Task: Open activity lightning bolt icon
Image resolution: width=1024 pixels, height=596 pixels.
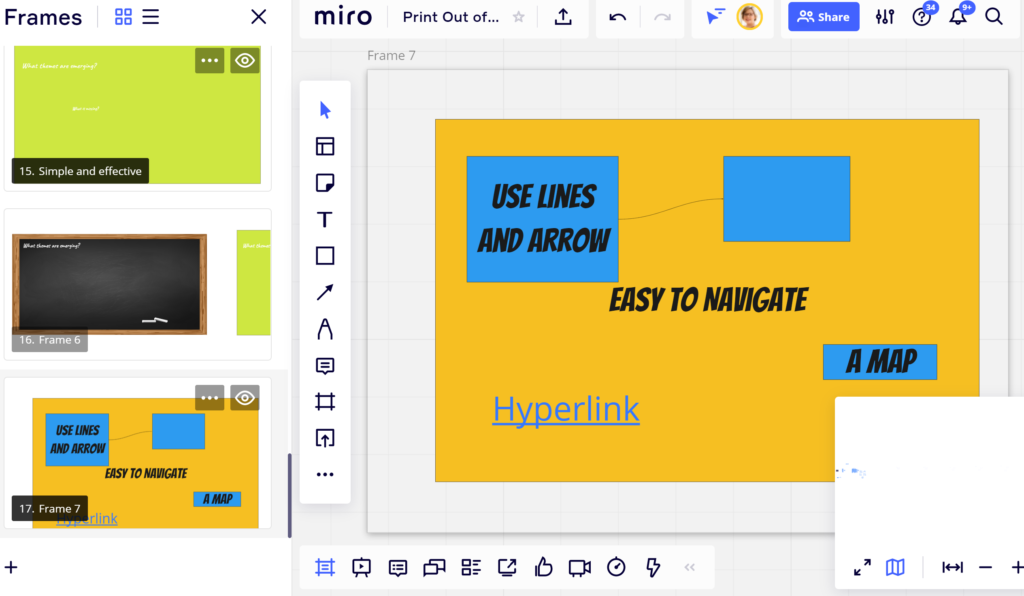Action: [653, 567]
